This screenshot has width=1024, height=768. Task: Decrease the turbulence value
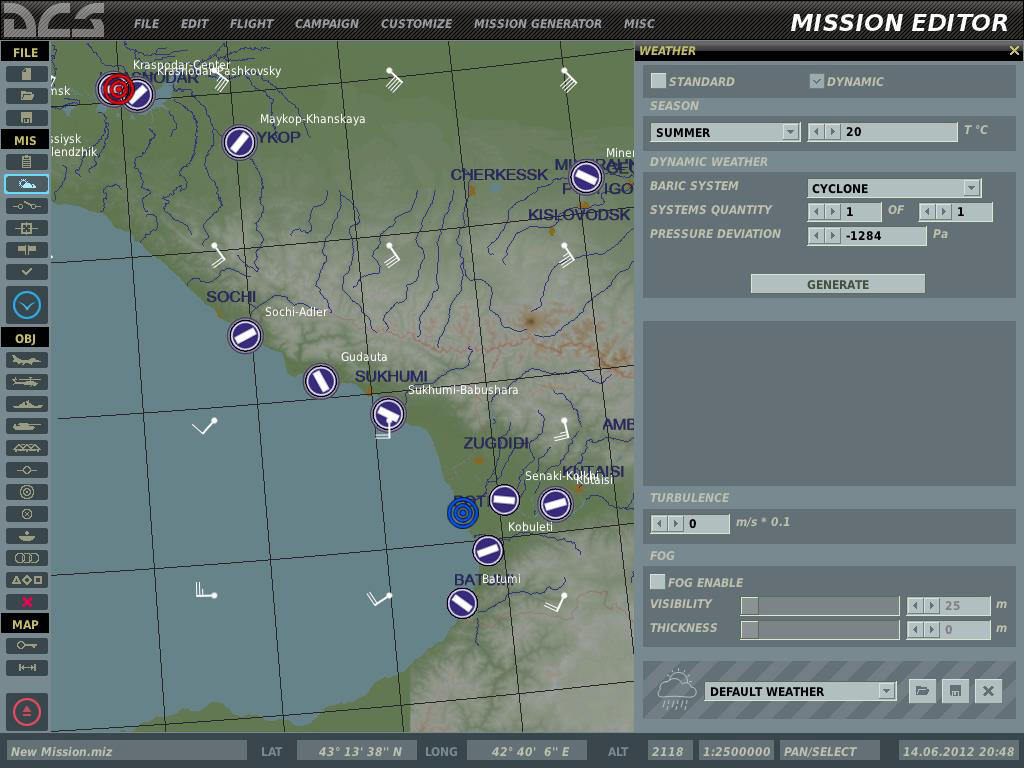coord(660,524)
